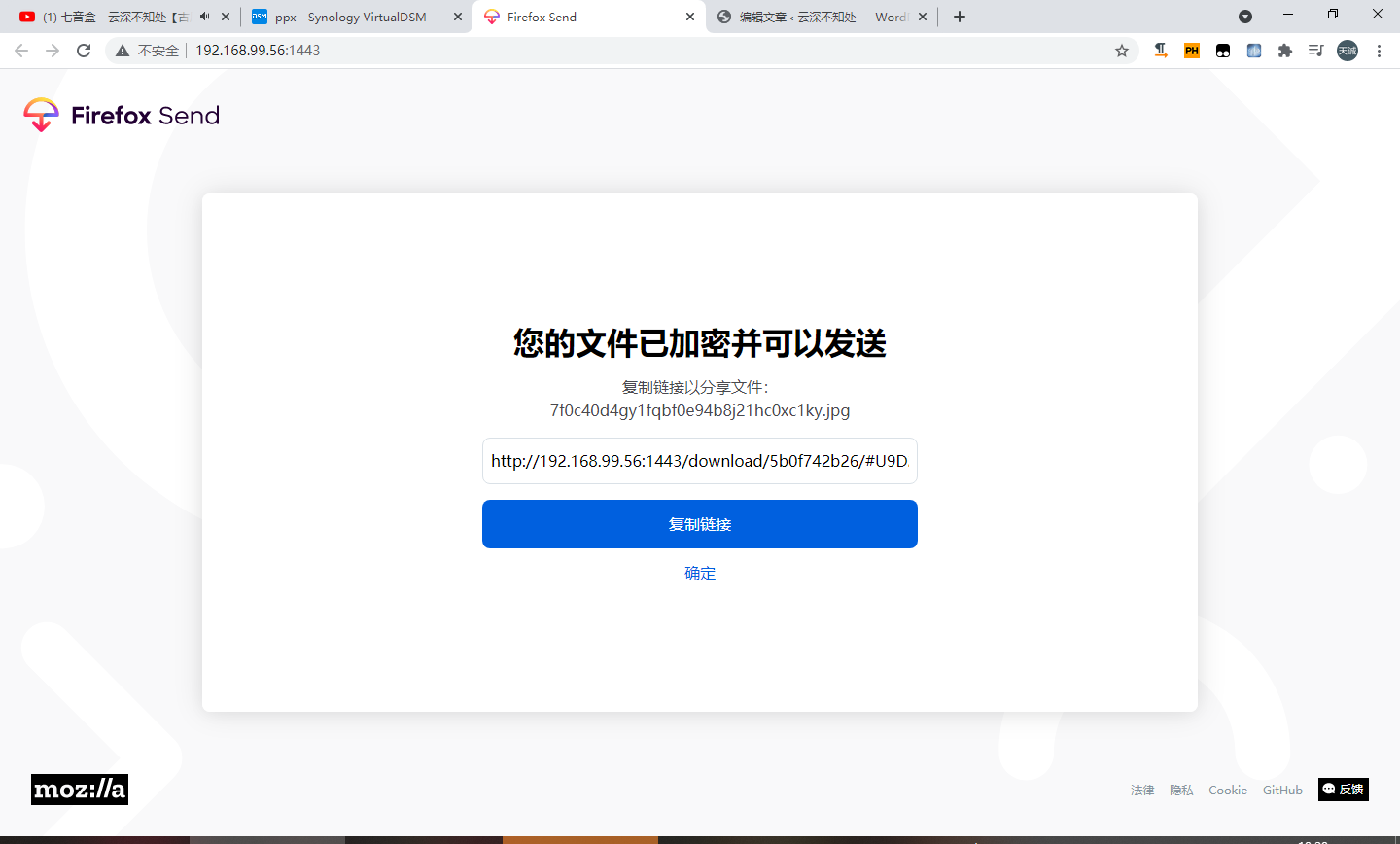The height and width of the screenshot is (844, 1400).
Task: Click the dark-themed extension with two circles
Action: tap(1222, 50)
